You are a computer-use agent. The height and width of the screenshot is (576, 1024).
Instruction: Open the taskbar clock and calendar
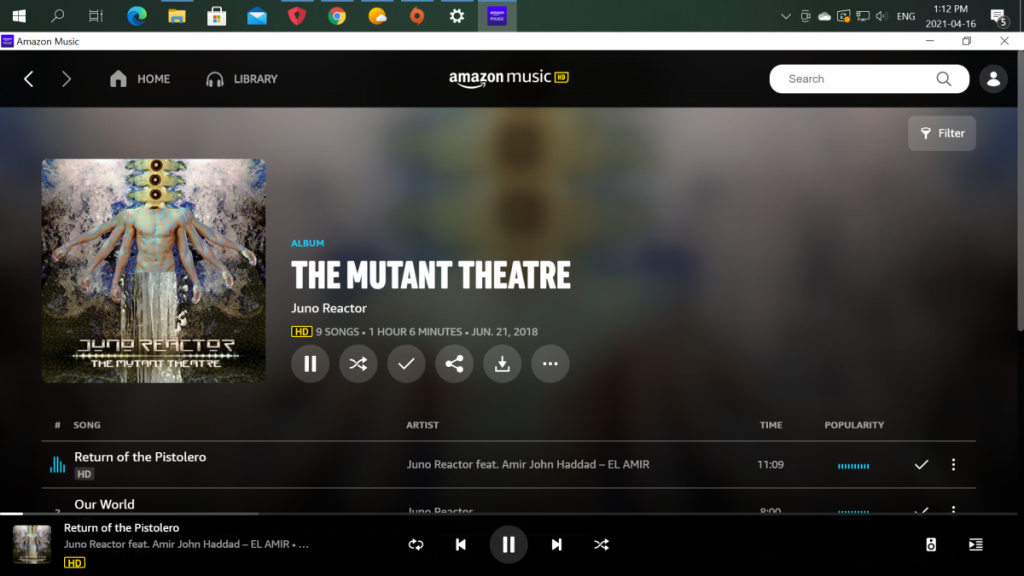950,16
